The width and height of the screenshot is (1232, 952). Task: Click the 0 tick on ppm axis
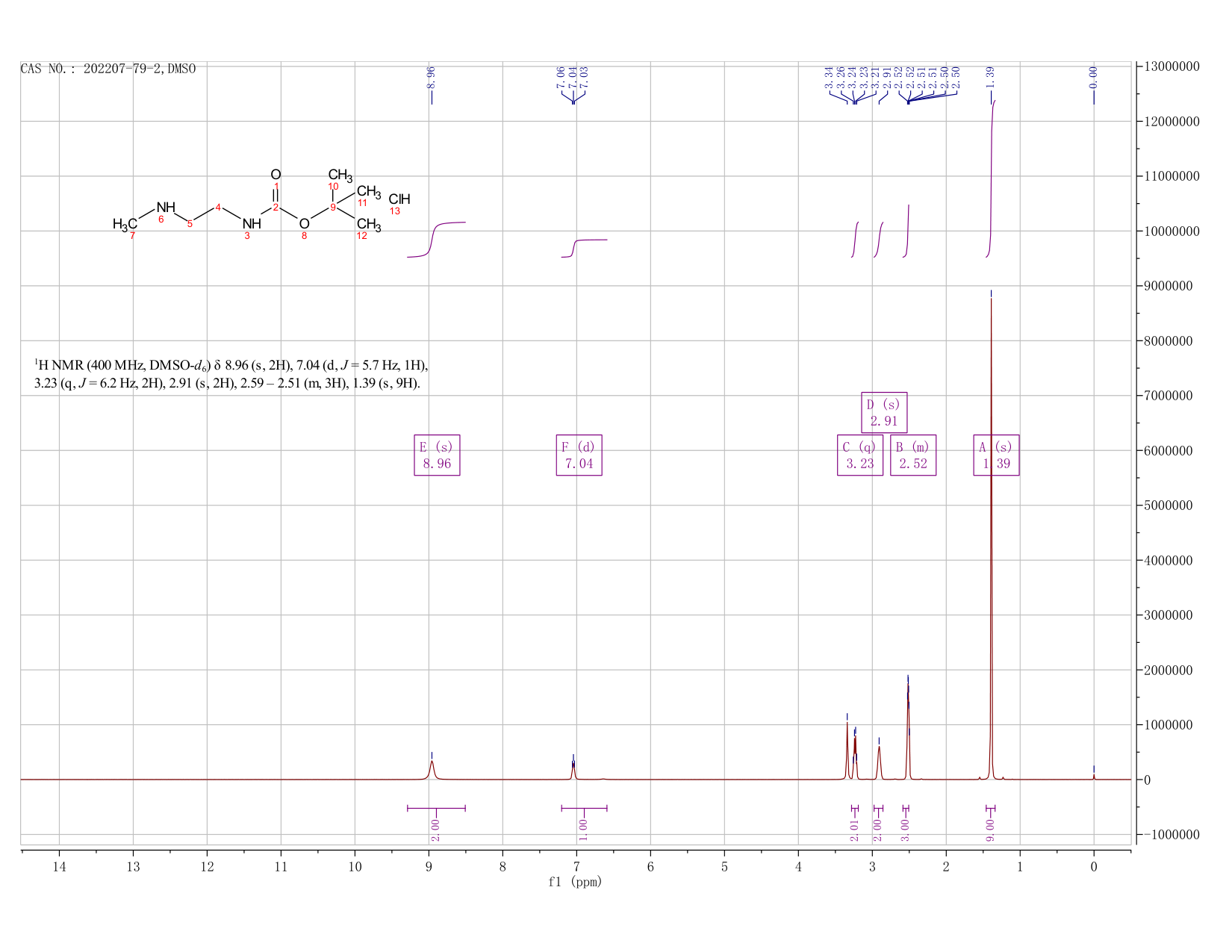coord(1094,866)
